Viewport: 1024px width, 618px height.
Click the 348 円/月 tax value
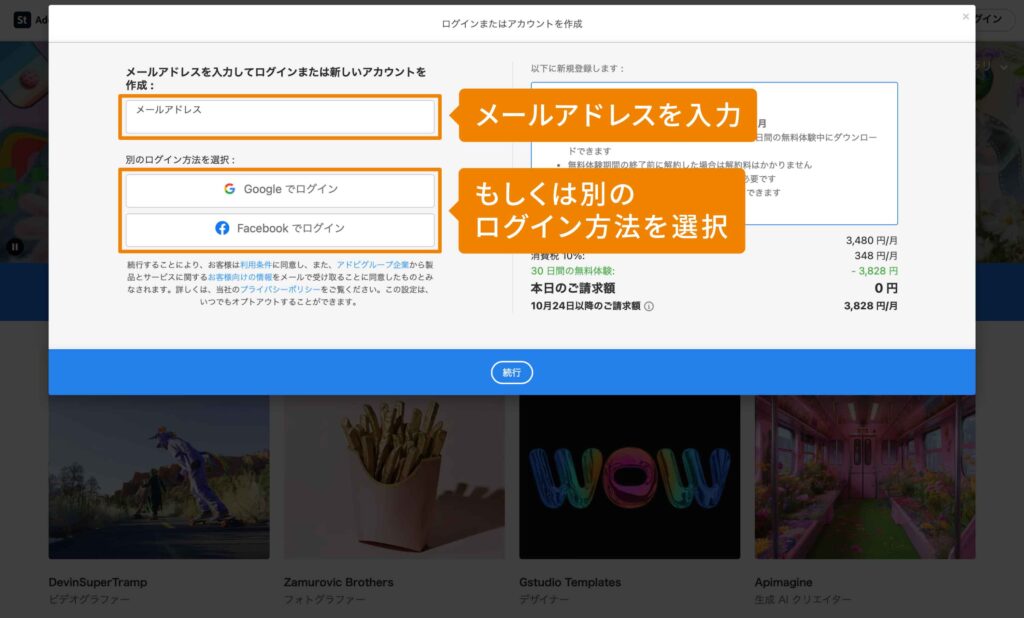coord(876,256)
